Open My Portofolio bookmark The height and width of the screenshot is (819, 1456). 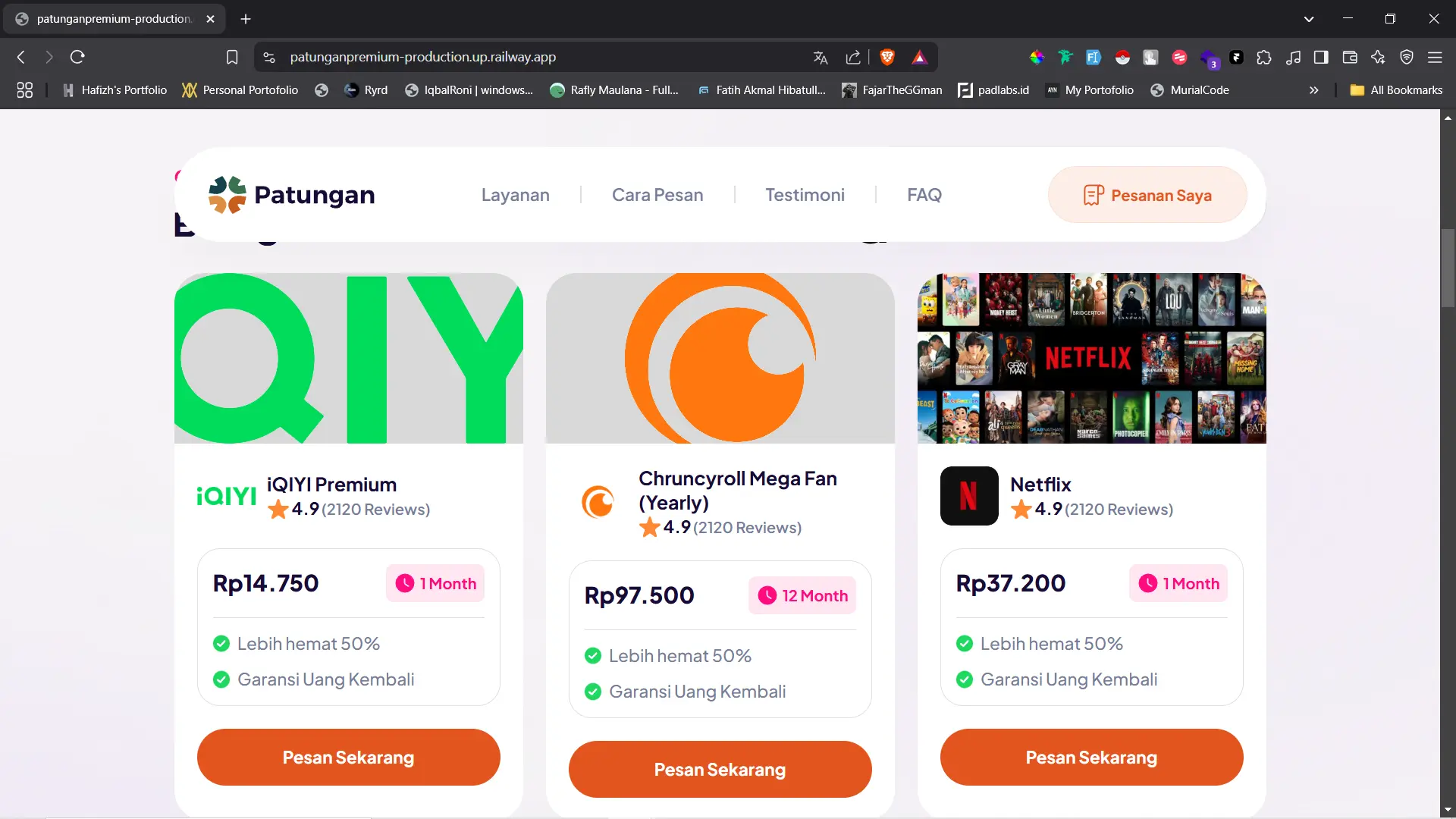coord(1089,90)
